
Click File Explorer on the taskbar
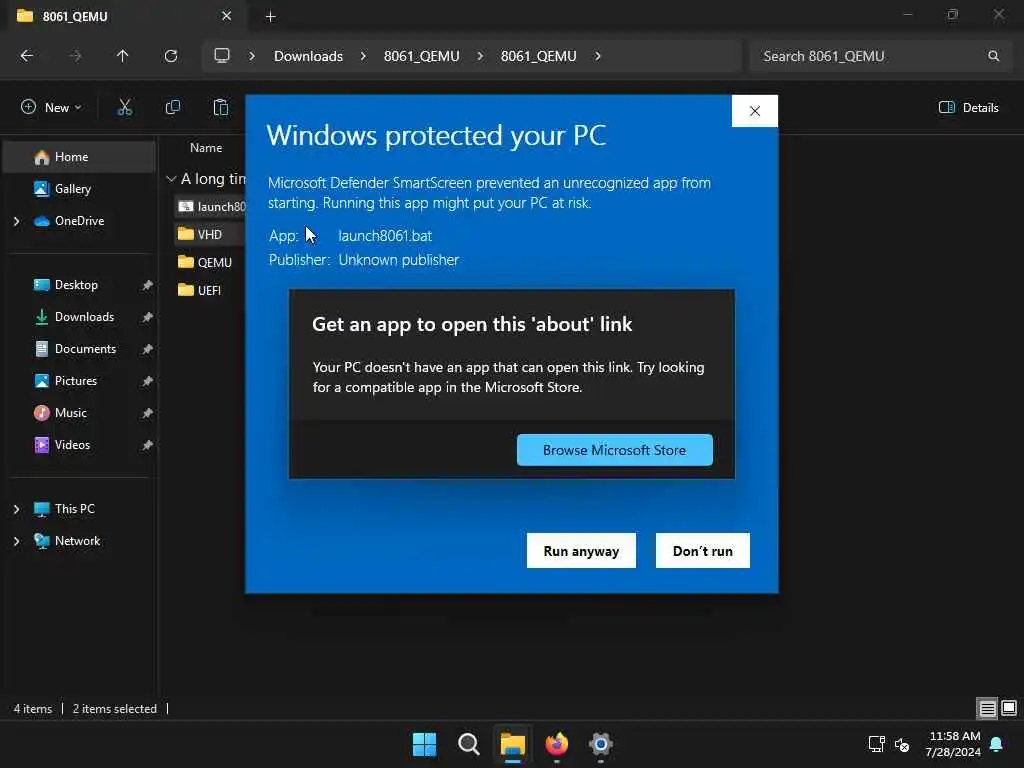(513, 744)
